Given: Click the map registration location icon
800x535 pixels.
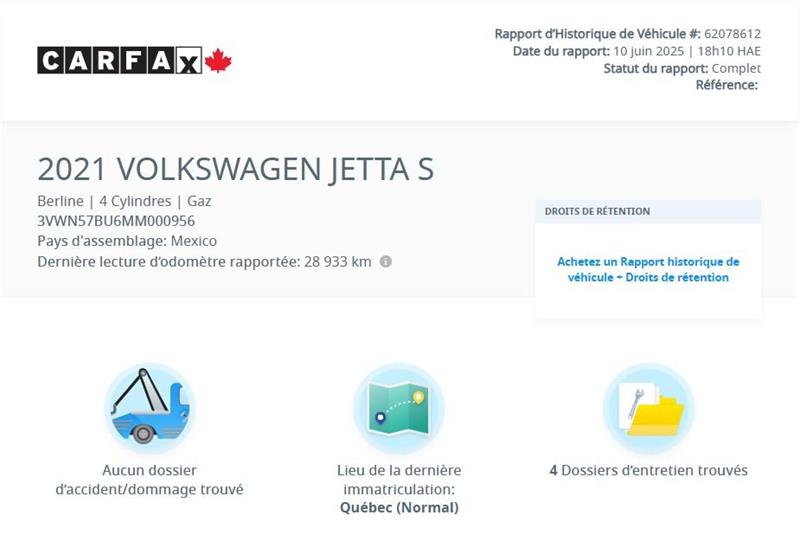Looking at the screenshot, I should click(399, 408).
